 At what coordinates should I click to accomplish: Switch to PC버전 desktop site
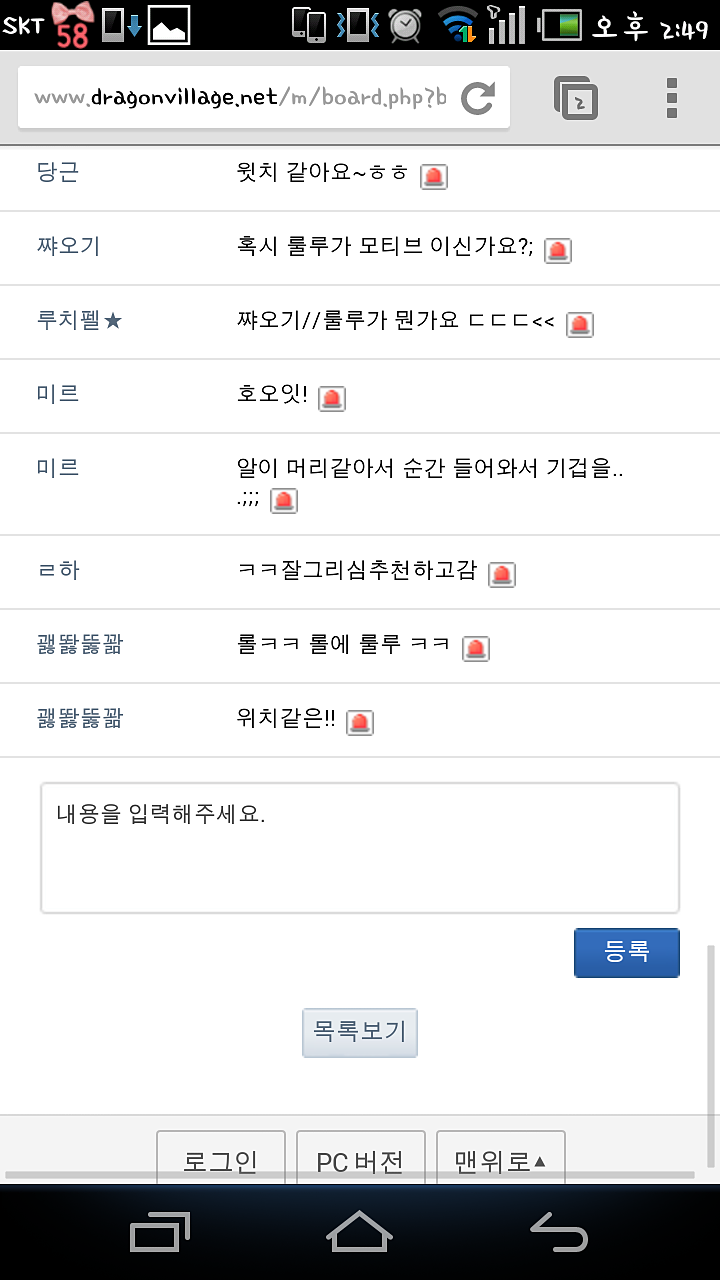(x=361, y=1160)
